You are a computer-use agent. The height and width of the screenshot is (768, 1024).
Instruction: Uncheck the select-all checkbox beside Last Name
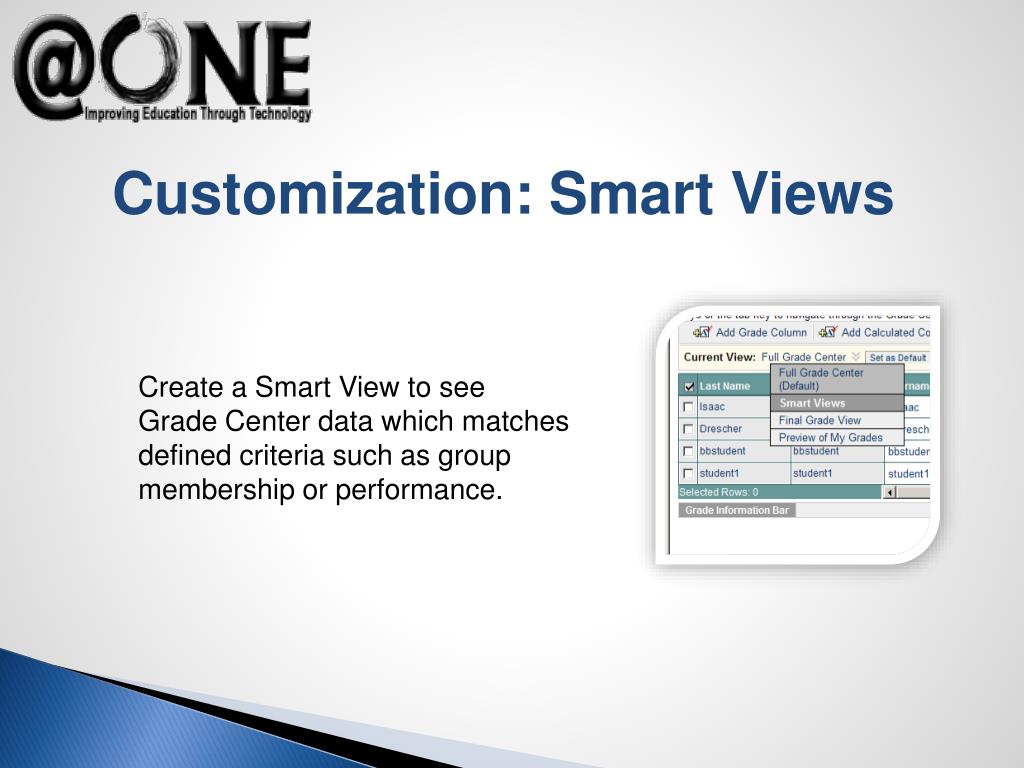pos(688,386)
